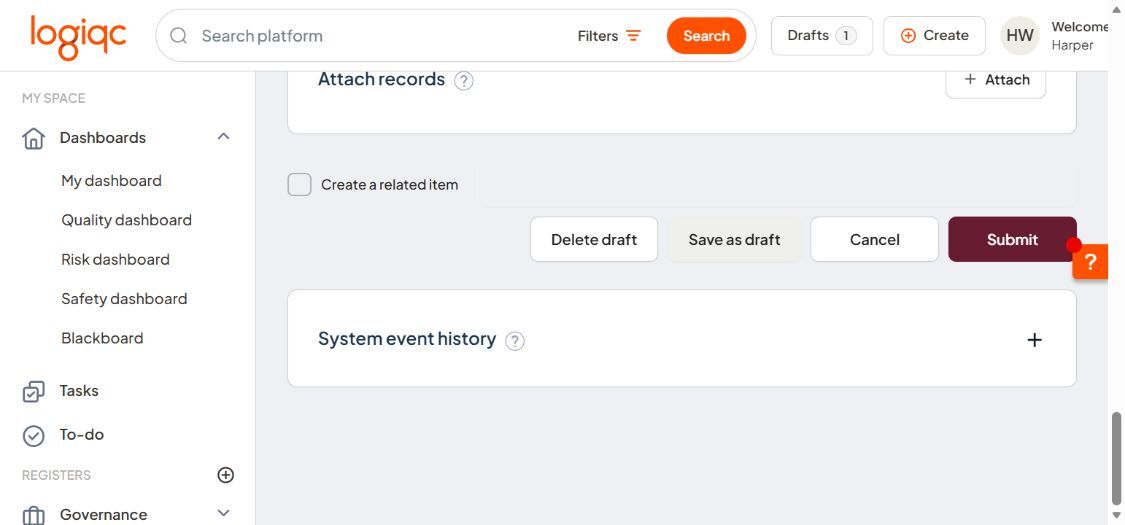Screen dimensions: 1125x525
Task: Click the HW user avatar
Action: pos(1020,36)
